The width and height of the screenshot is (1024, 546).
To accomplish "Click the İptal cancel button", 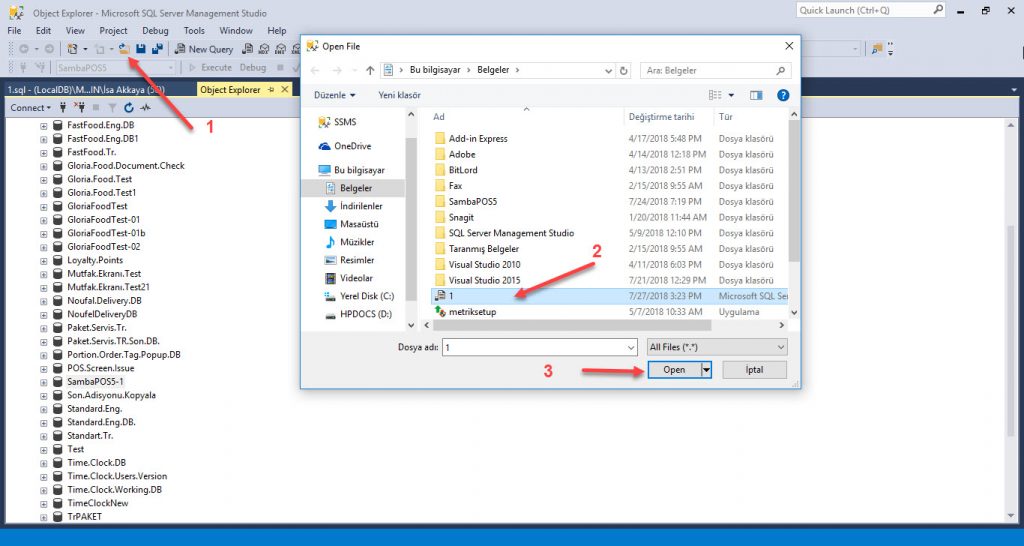I will (754, 370).
